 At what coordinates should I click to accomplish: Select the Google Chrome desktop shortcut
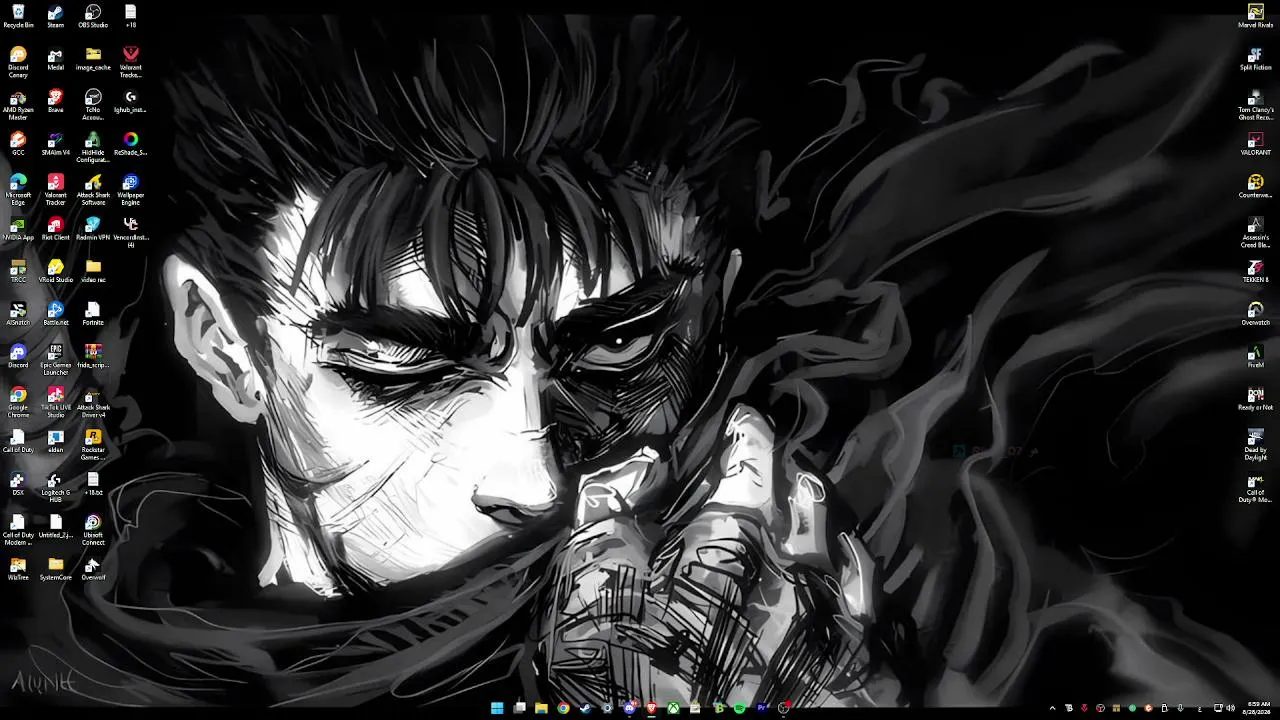[x=18, y=403]
